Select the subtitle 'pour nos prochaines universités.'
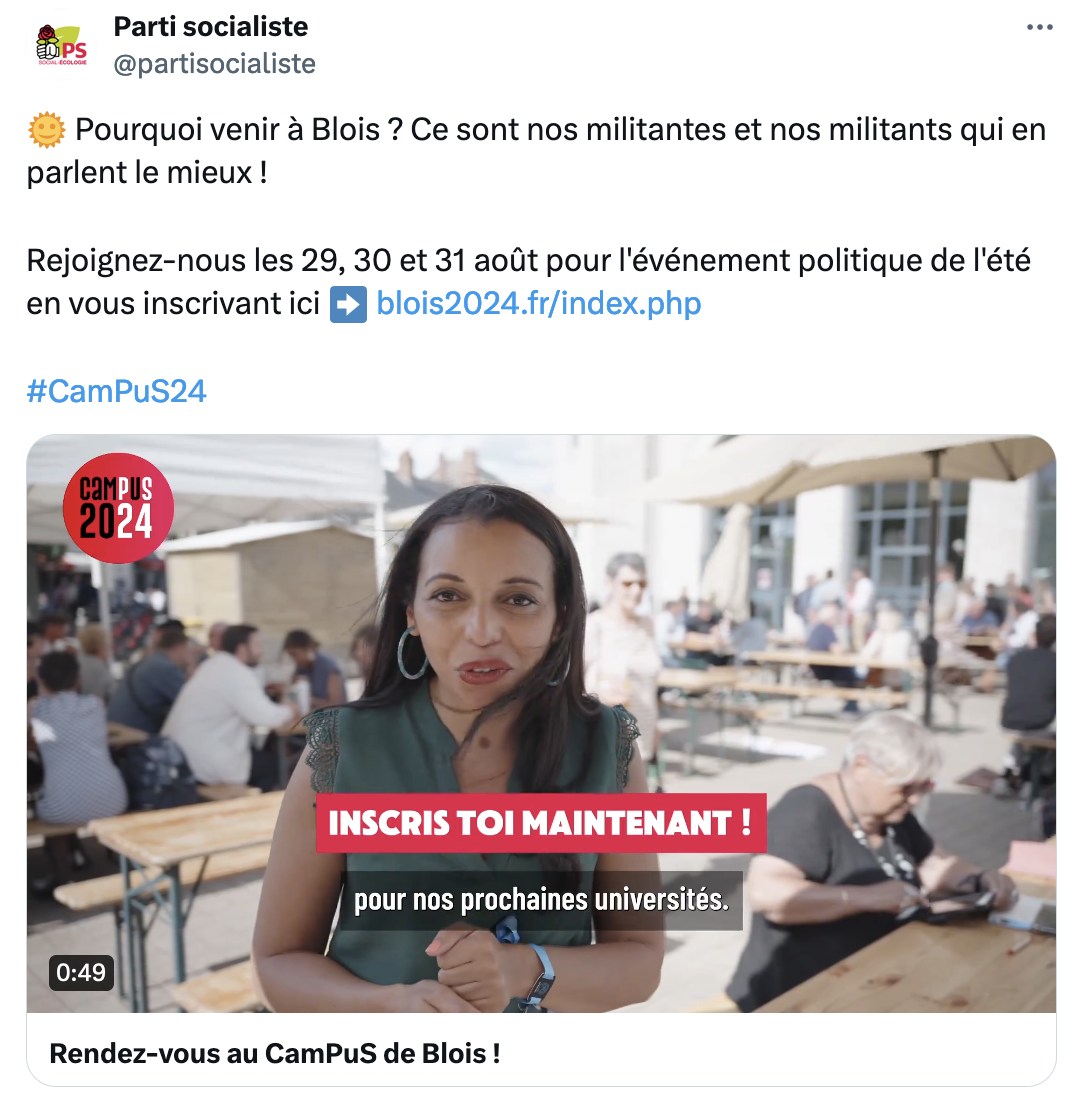The height and width of the screenshot is (1098, 1084). [x=541, y=901]
